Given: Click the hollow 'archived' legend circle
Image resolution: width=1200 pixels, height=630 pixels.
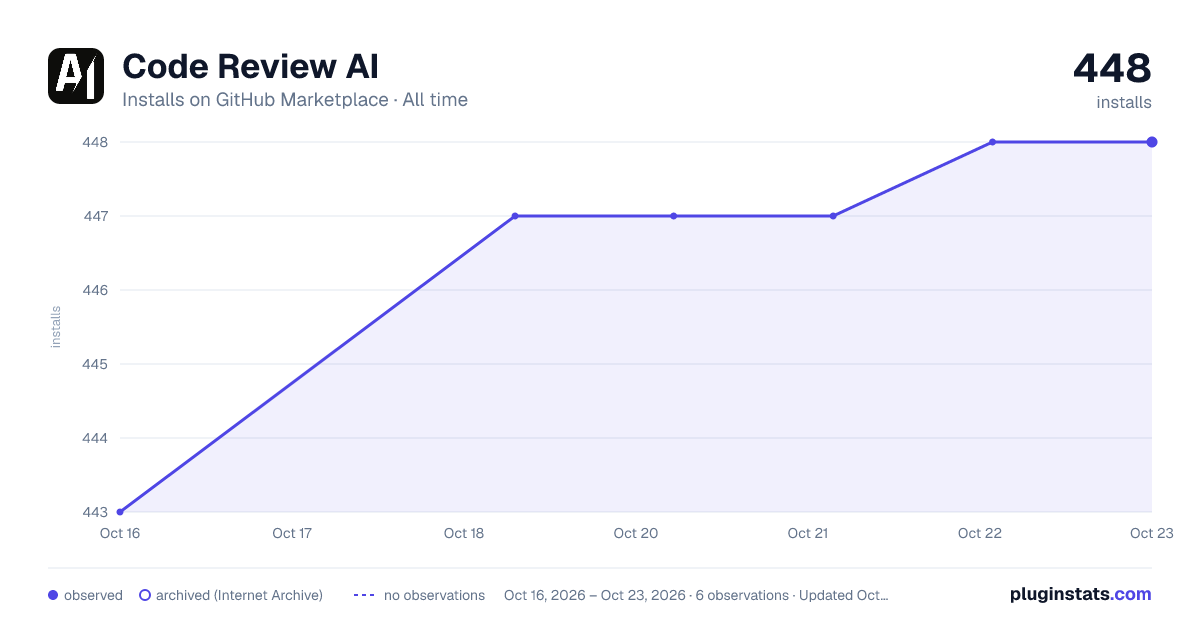Looking at the screenshot, I should coord(145,595).
